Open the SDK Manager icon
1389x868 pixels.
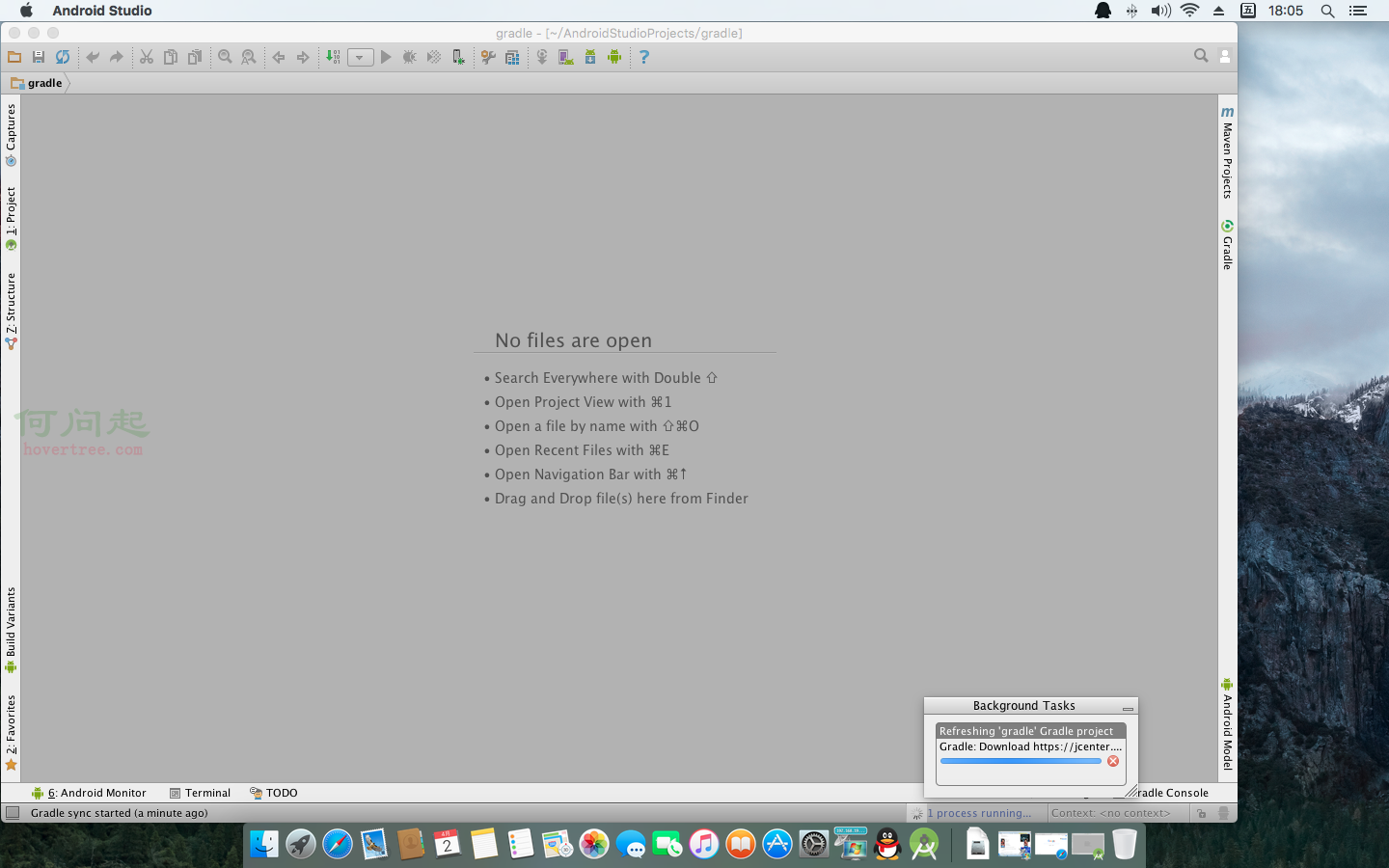pyautogui.click(x=590, y=57)
